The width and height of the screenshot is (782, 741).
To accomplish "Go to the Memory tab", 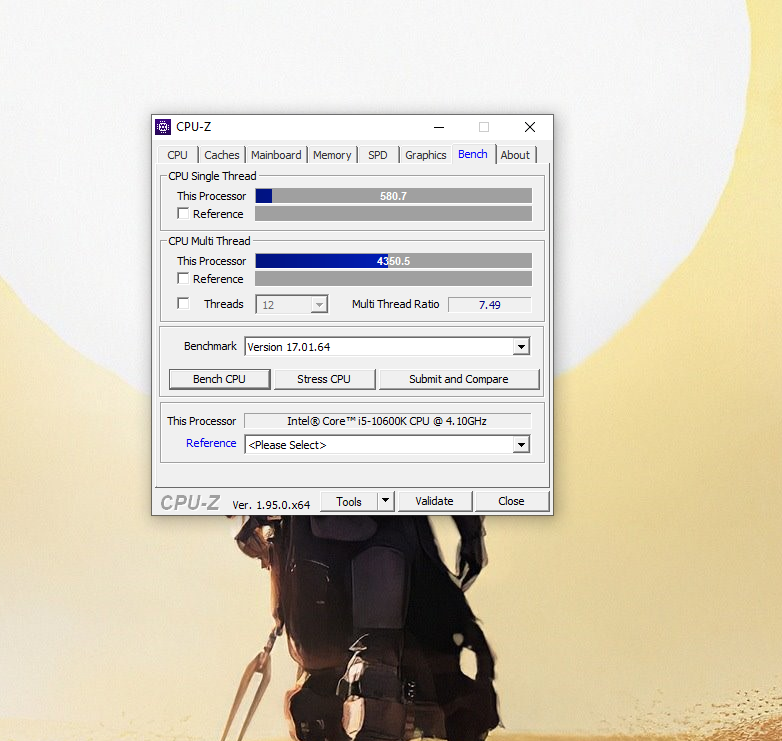I will [332, 155].
